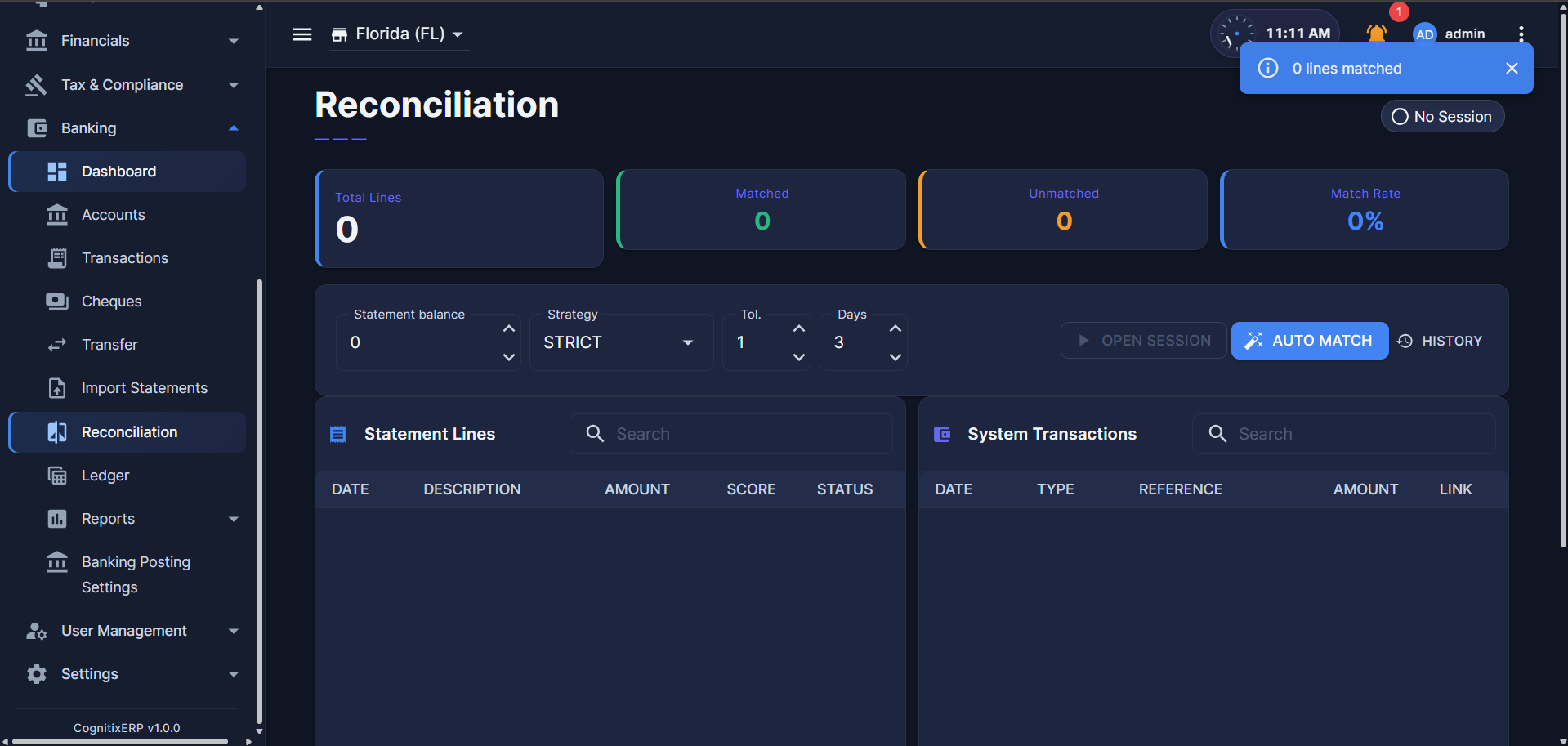Click the sidebar horizontal scrollbar
The image size is (1568, 746).
tap(120, 741)
